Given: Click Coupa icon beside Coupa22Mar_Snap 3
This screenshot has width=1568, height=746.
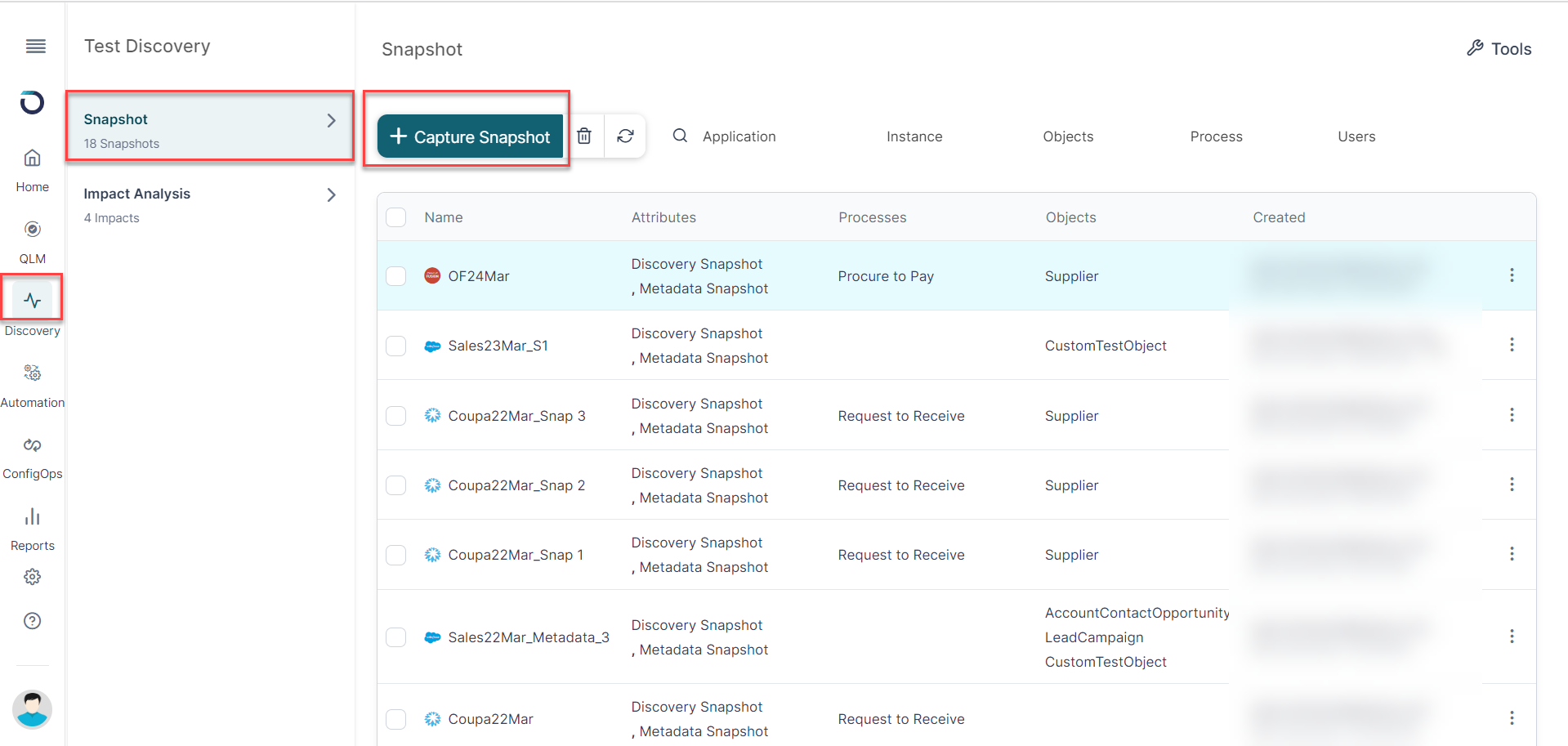Looking at the screenshot, I should pyautogui.click(x=432, y=415).
